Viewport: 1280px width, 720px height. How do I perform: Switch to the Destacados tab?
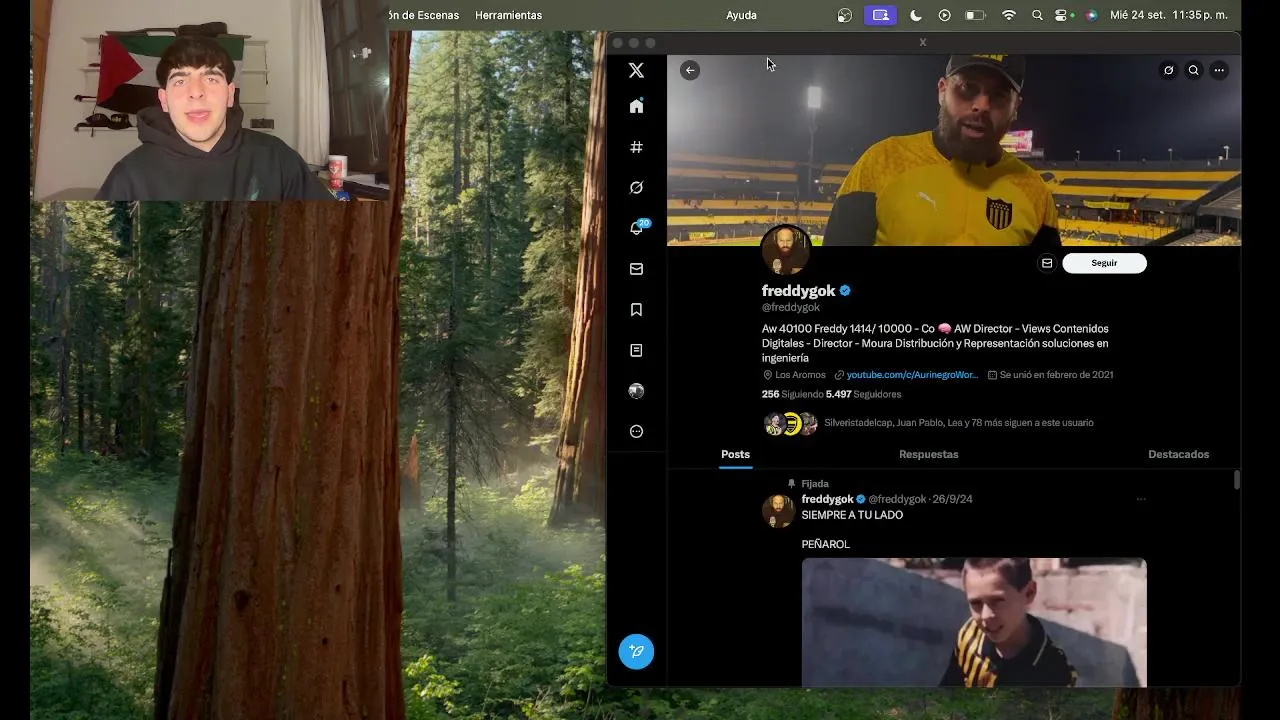(1178, 454)
